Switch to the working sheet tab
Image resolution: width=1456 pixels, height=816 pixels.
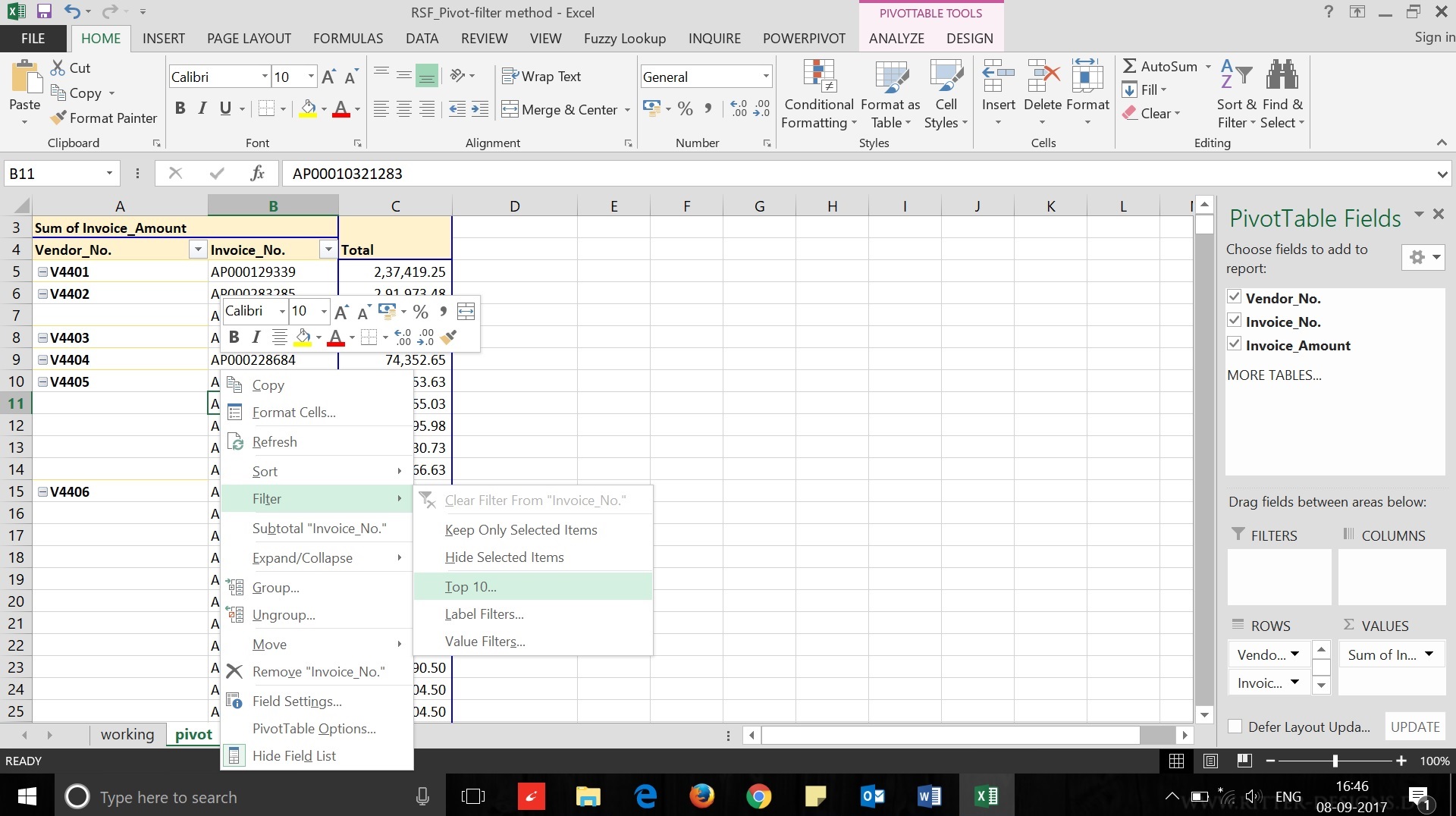127,734
